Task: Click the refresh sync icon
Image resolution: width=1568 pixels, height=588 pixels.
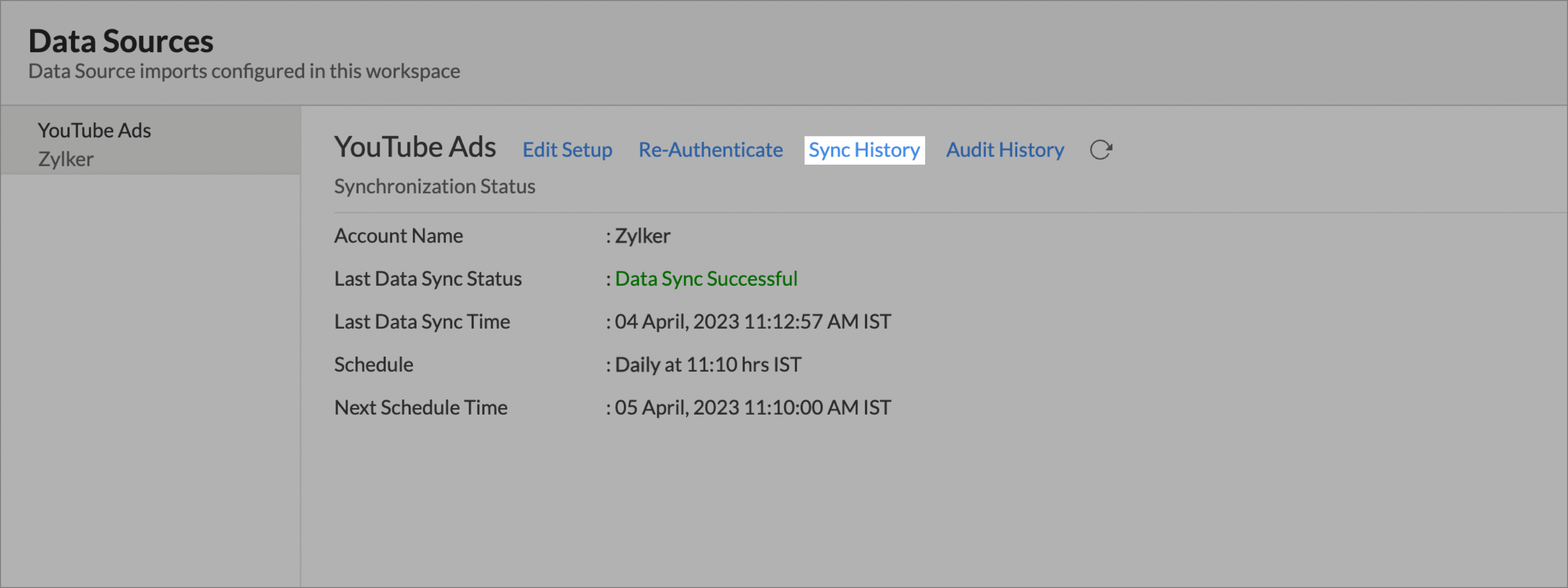Action: (x=1100, y=150)
